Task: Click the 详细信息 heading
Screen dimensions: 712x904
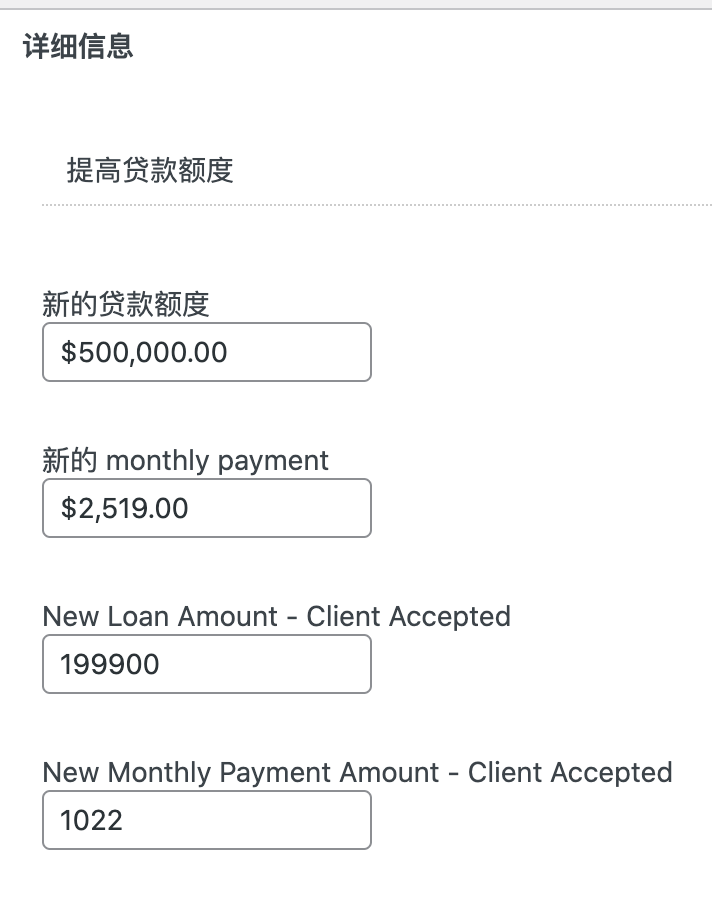Action: (78, 47)
